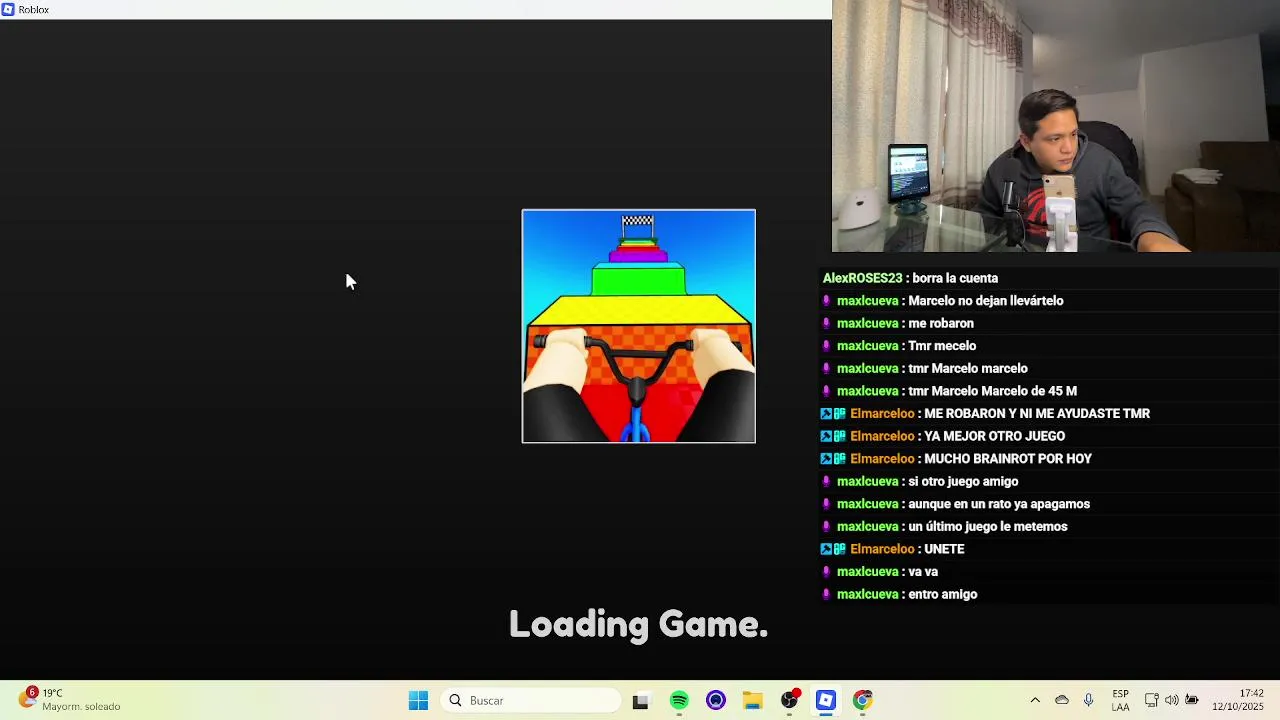The width and height of the screenshot is (1280, 720).
Task: Click the microphone tray icon
Action: coord(1088,700)
